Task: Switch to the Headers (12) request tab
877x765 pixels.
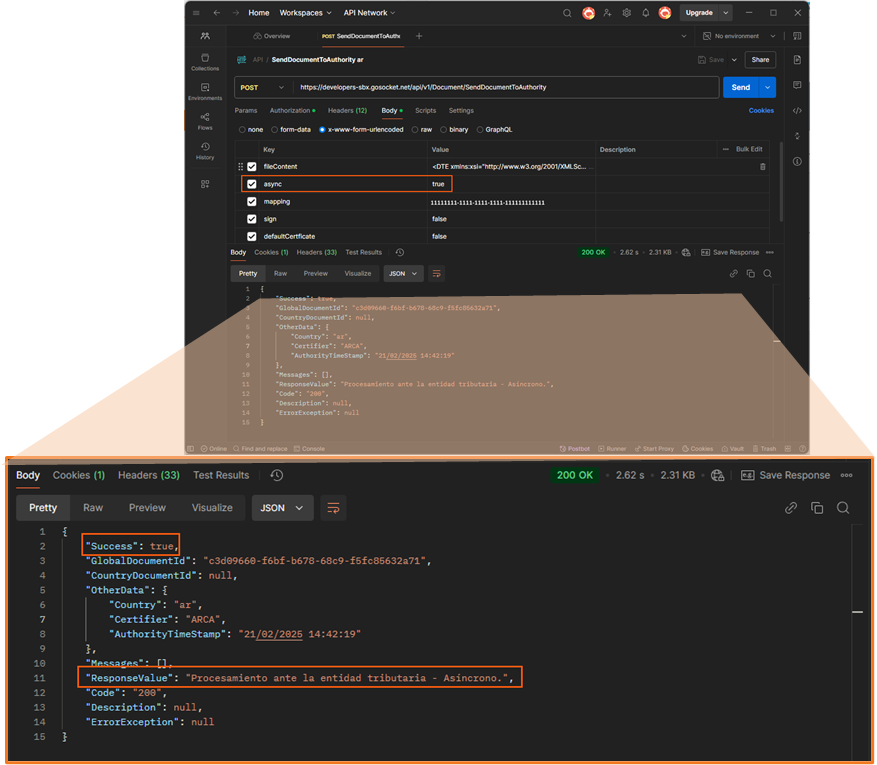Action: click(x=347, y=111)
